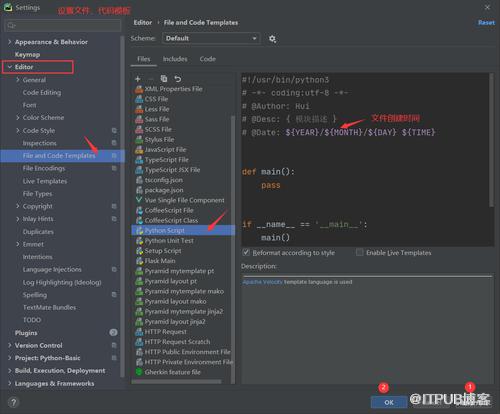
Task: Select the TypeScript File template icon
Action: [139, 160]
